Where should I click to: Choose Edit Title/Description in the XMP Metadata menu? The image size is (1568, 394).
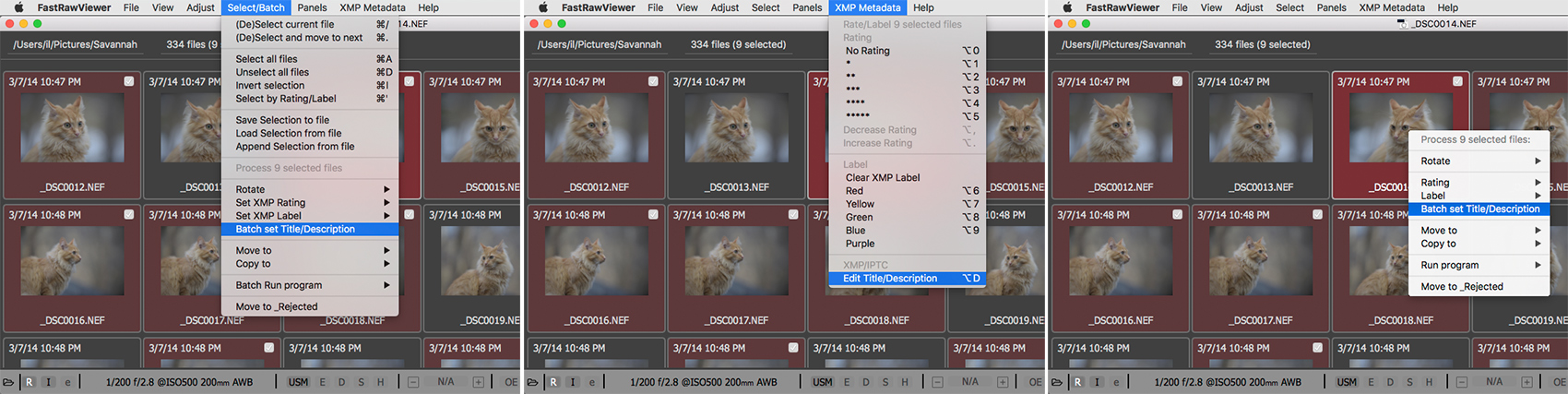[x=890, y=279]
